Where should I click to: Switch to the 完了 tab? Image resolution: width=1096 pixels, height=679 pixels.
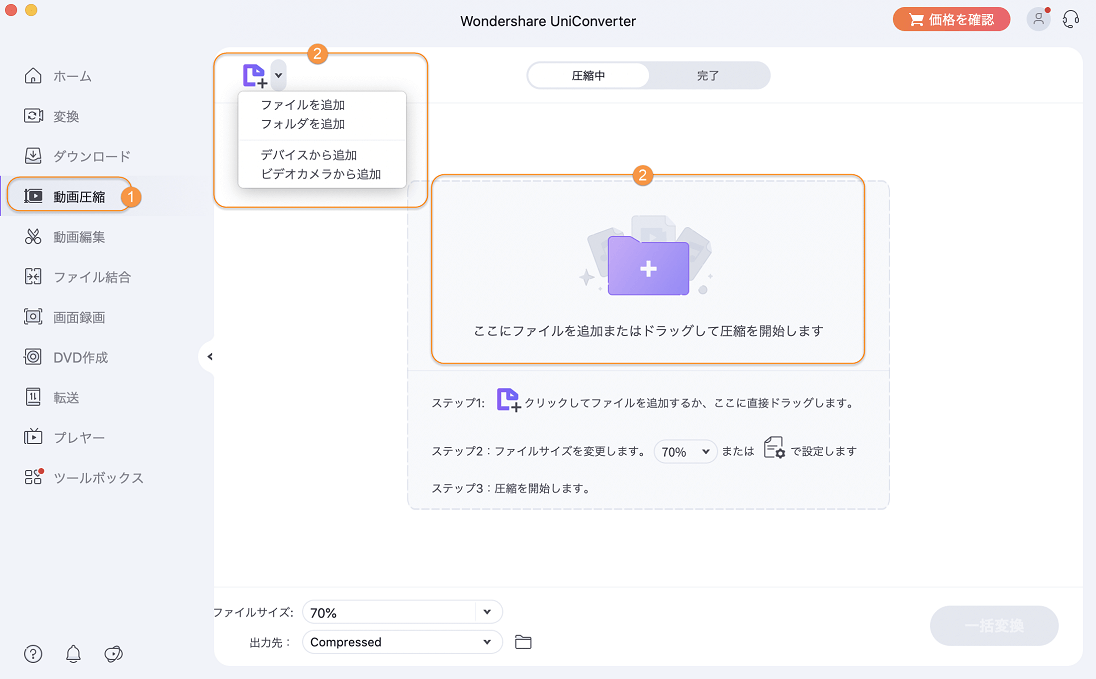click(707, 76)
